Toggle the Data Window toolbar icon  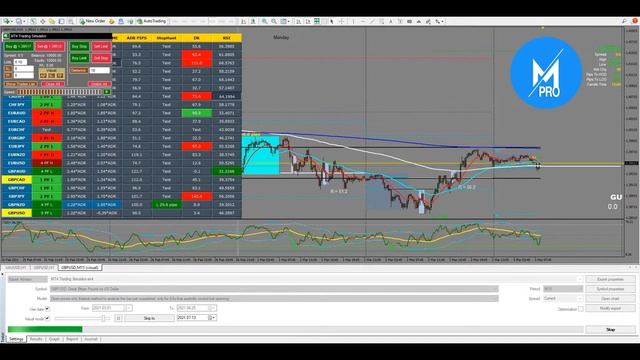pos(42,21)
